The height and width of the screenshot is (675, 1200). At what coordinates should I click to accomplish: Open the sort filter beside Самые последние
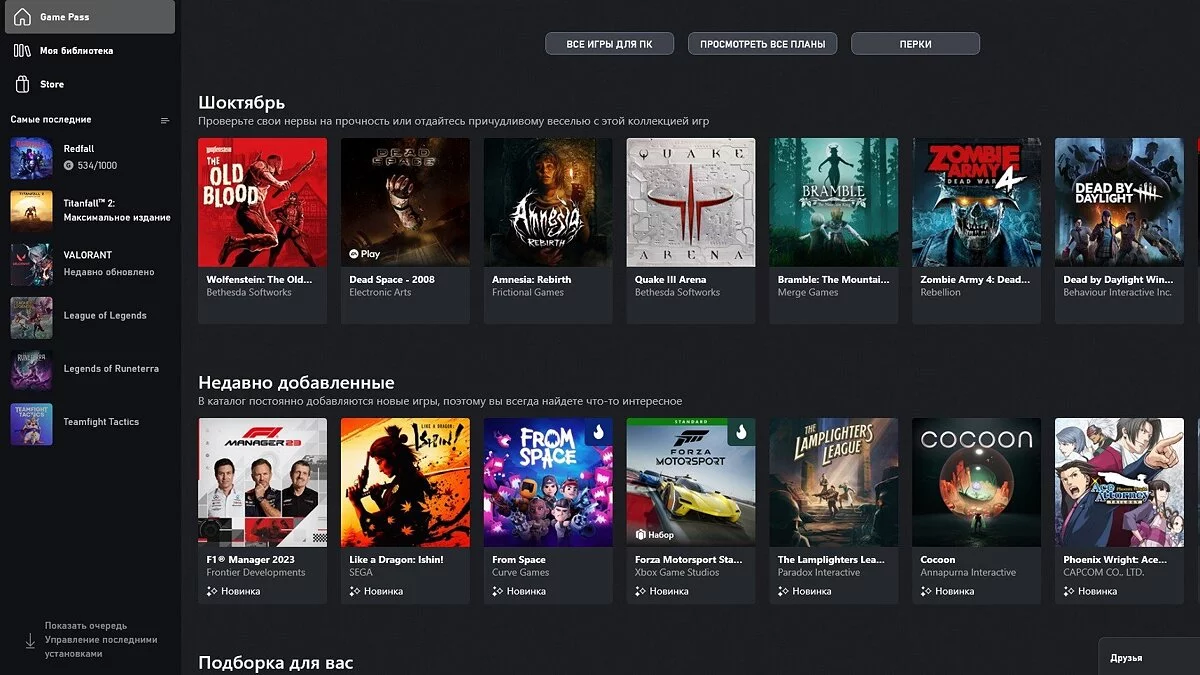pos(165,121)
